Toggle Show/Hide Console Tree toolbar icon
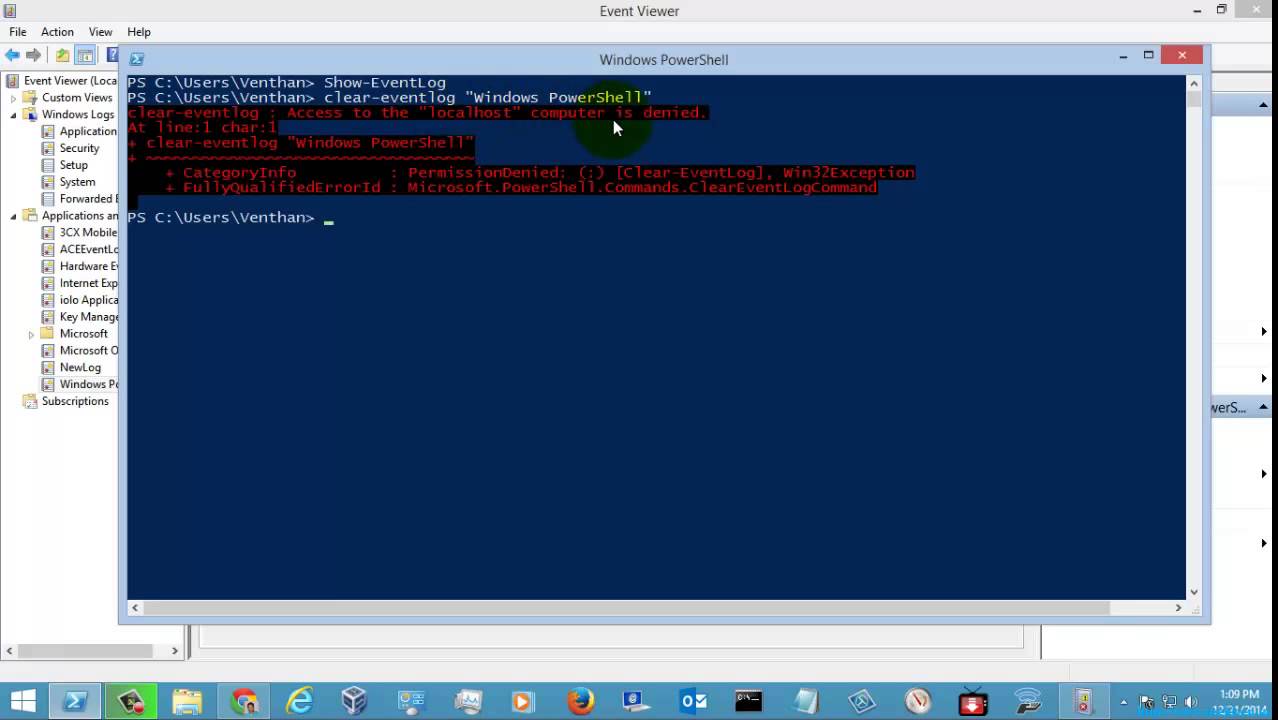1278x720 pixels. [x=85, y=56]
